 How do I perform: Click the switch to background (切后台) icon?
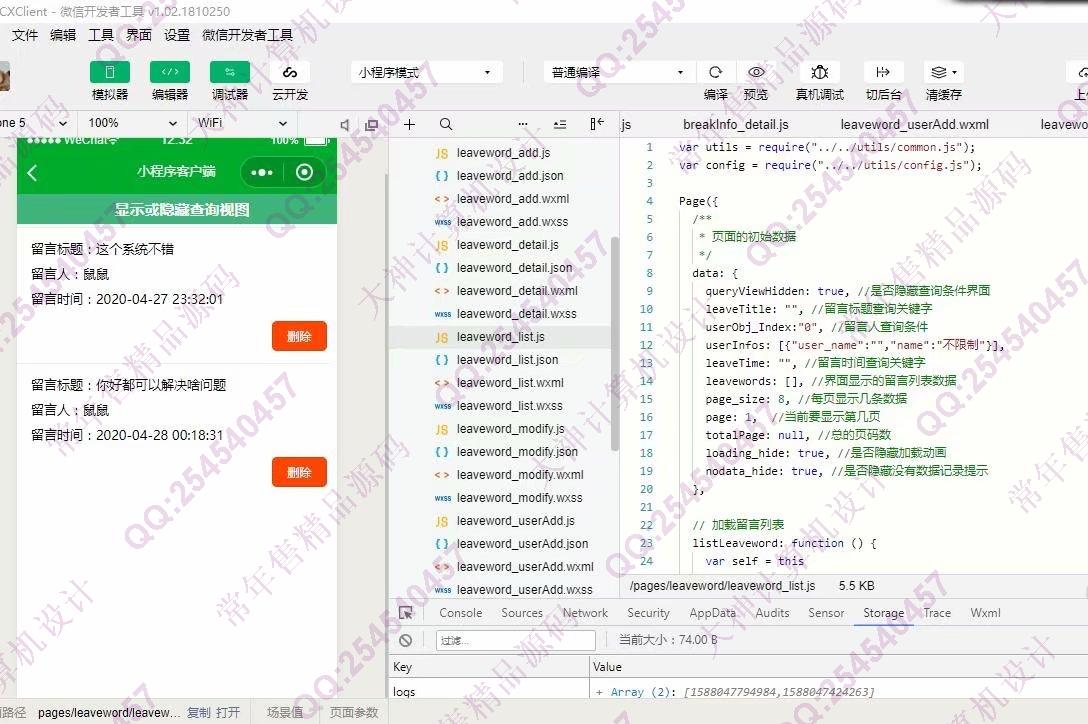(x=883, y=72)
